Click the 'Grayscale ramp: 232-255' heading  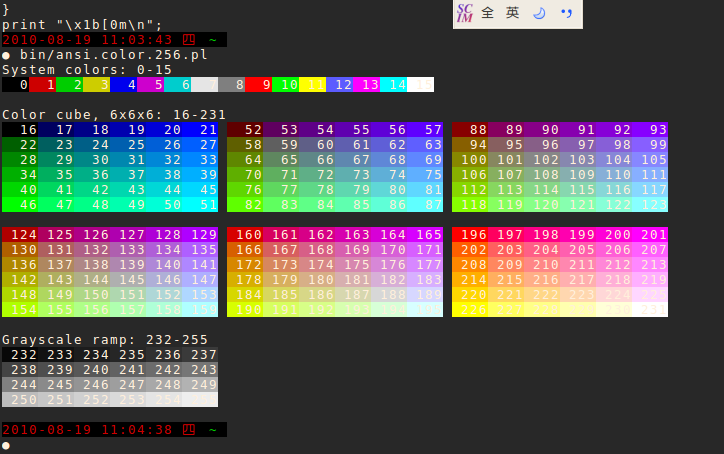pos(105,340)
